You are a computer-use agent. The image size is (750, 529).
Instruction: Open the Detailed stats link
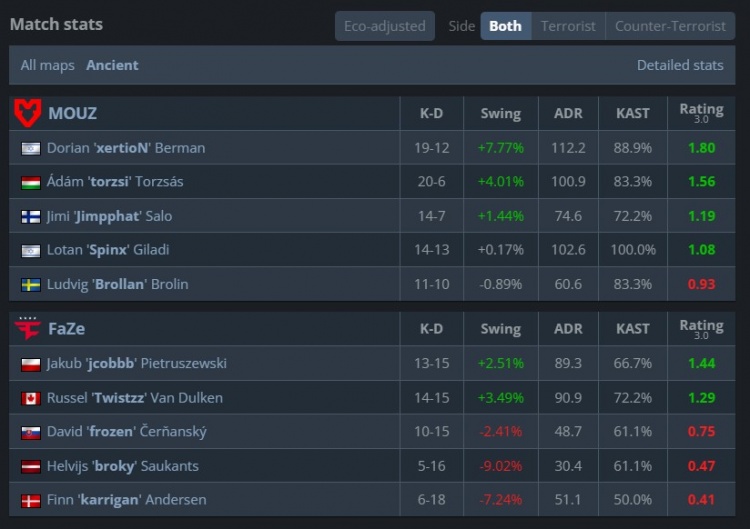(x=680, y=65)
